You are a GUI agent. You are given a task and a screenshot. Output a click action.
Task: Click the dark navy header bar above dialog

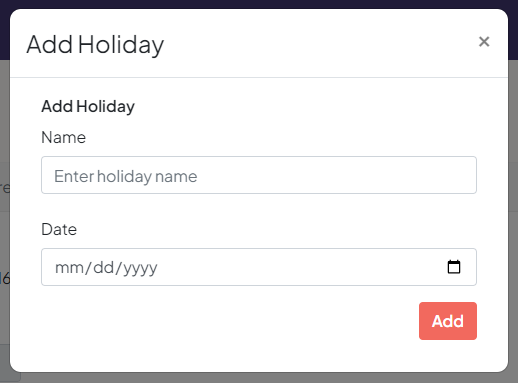click(x=259, y=4)
